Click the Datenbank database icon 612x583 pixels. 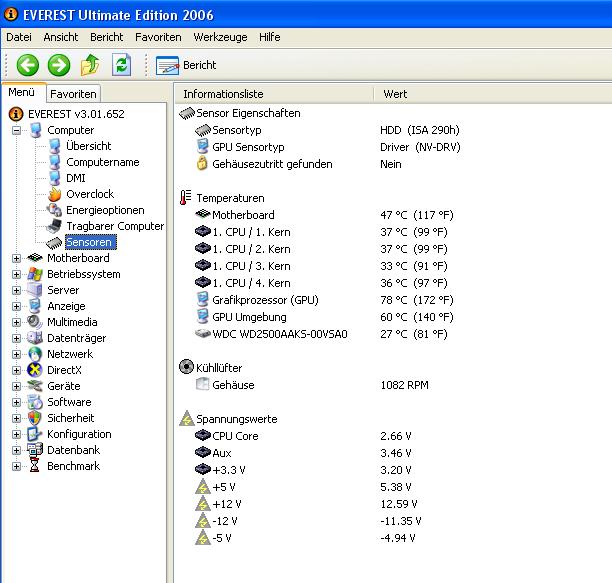coord(35,450)
